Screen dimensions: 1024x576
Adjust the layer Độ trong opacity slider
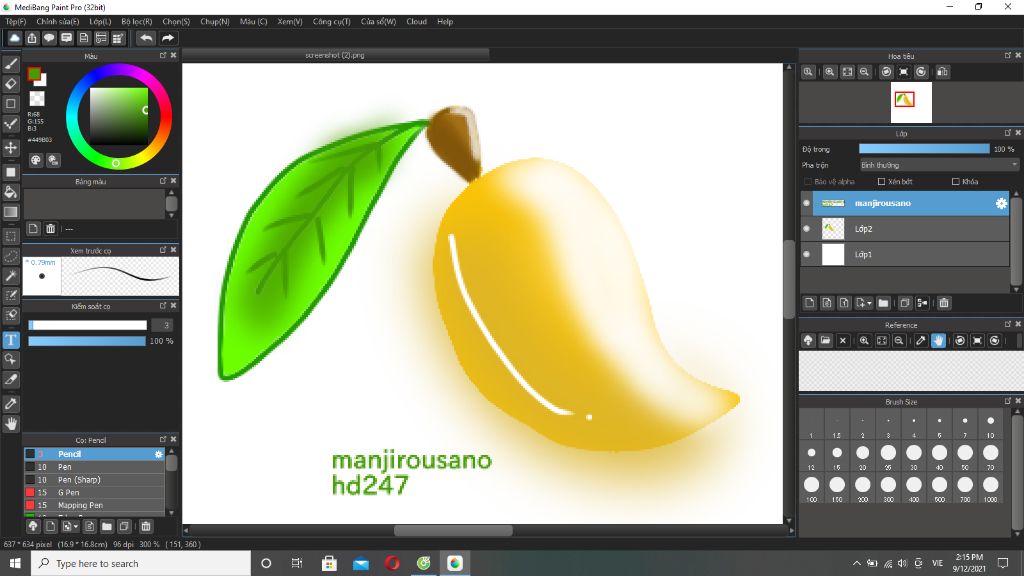924,149
